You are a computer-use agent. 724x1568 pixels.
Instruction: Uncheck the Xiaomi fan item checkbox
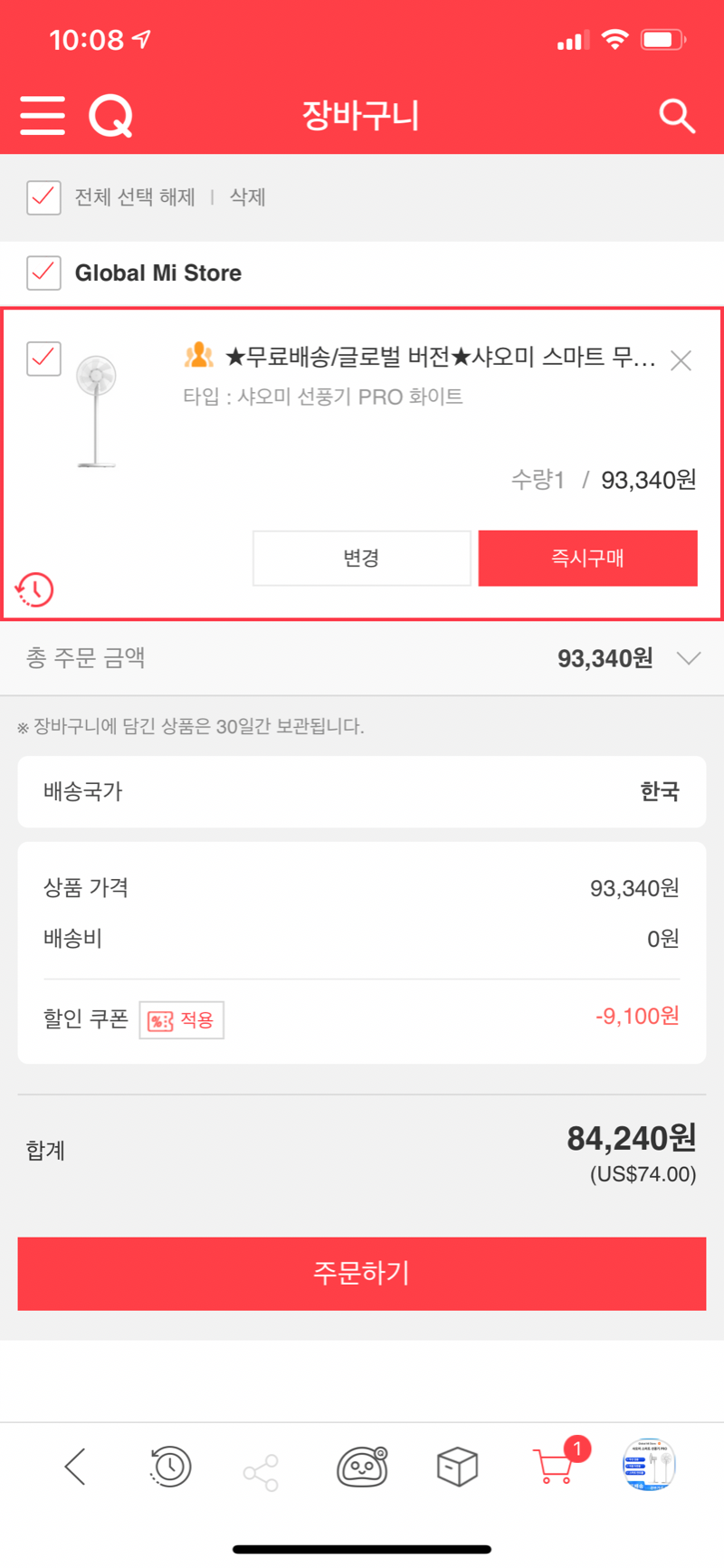tap(43, 359)
